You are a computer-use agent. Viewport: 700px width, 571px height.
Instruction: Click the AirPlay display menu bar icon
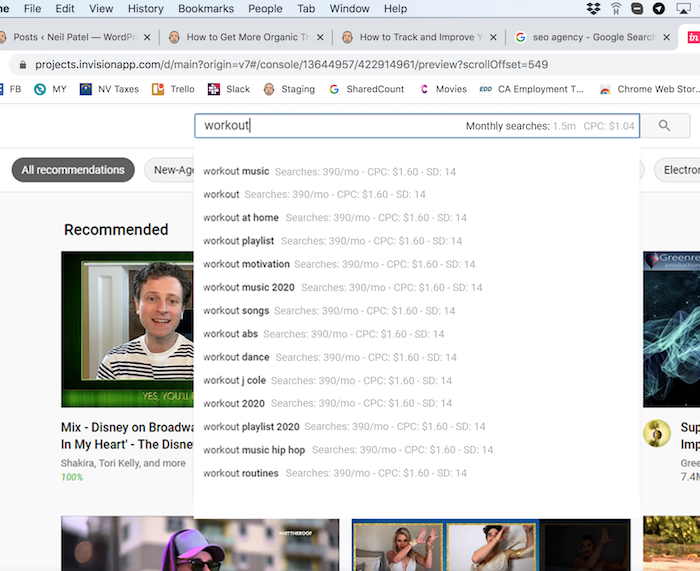(x=683, y=8)
